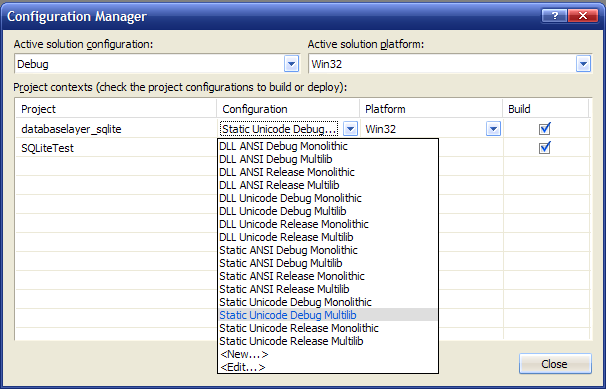Click the Build column header

[545, 109]
